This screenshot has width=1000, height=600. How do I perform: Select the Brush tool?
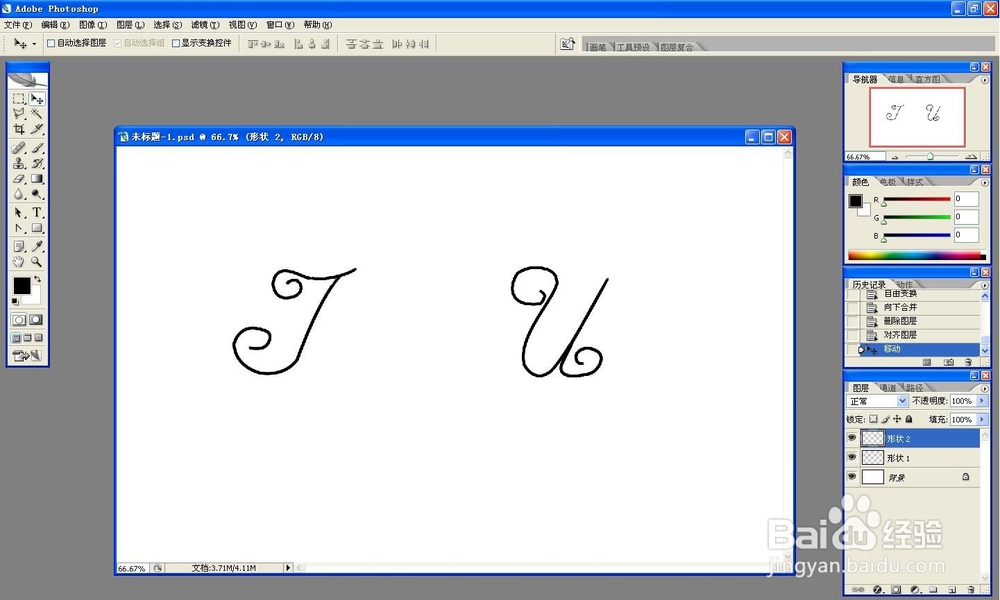click(37, 148)
